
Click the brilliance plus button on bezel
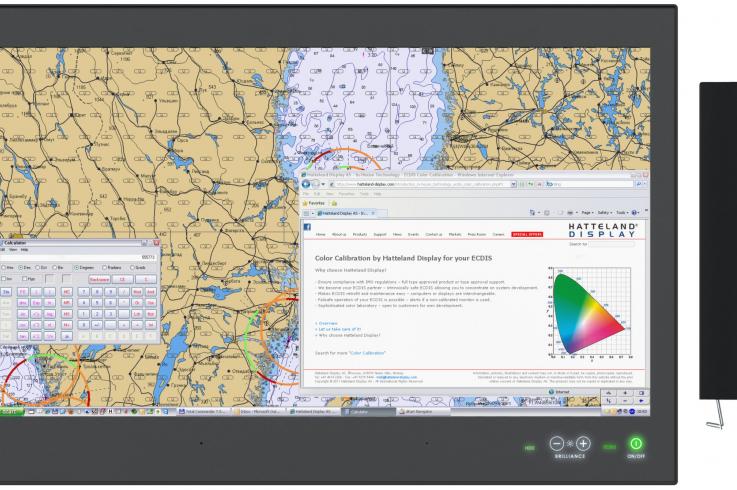tap(583, 443)
